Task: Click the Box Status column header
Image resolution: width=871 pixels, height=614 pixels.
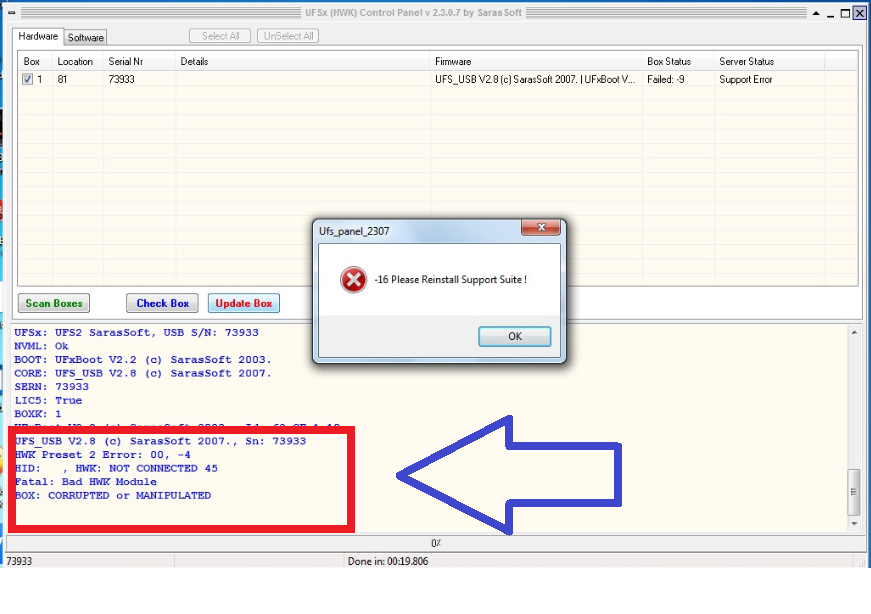Action: [x=678, y=61]
